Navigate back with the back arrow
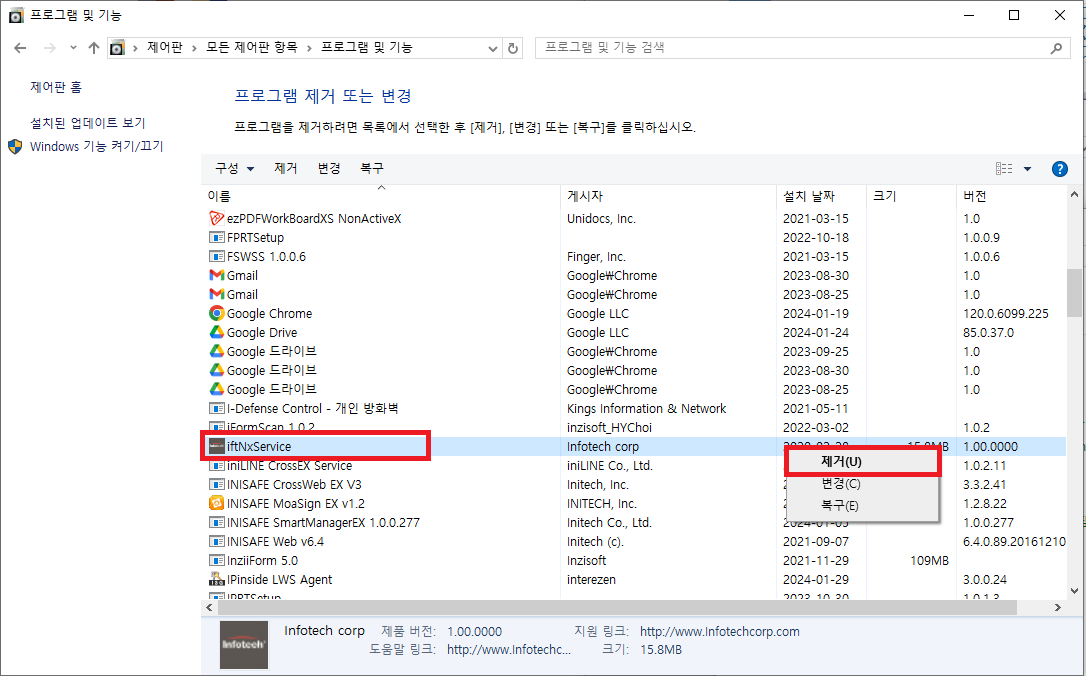The width and height of the screenshot is (1086, 676). point(20,47)
